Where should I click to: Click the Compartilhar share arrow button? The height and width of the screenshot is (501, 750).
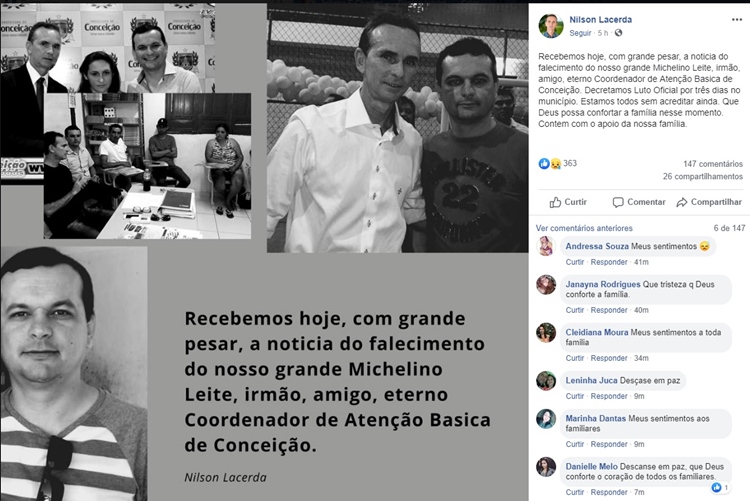(x=709, y=202)
